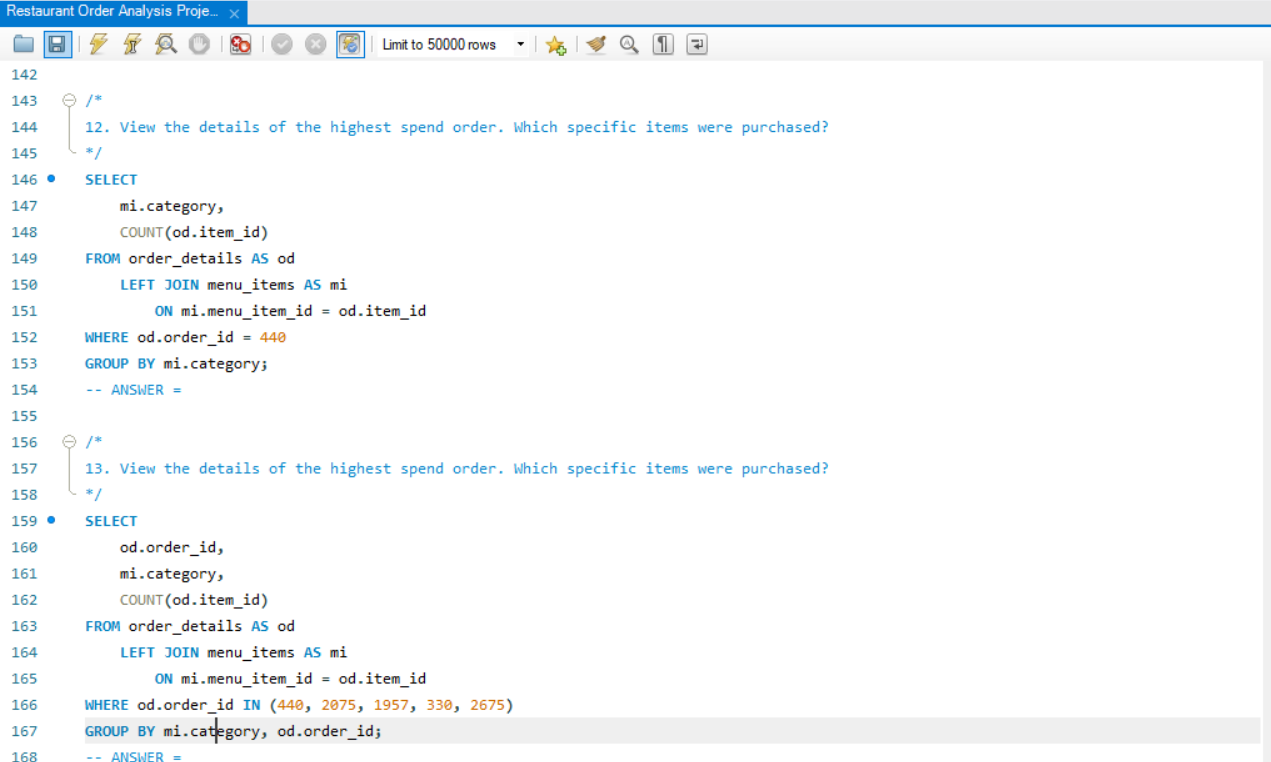Click the order id value 440 on line 152
Viewport: 1271px width, 762px height.
pos(273,337)
